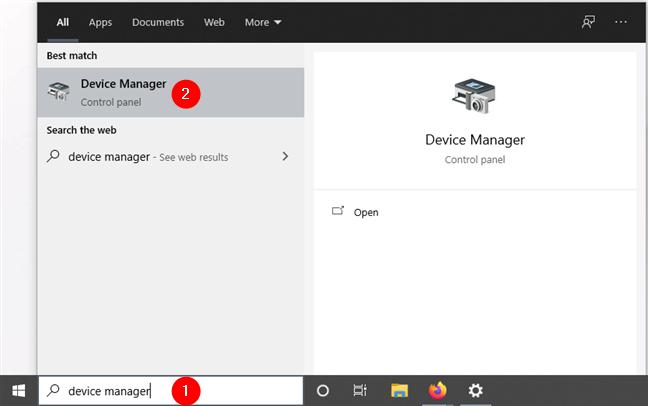Switch to the Web tab

[214, 22]
